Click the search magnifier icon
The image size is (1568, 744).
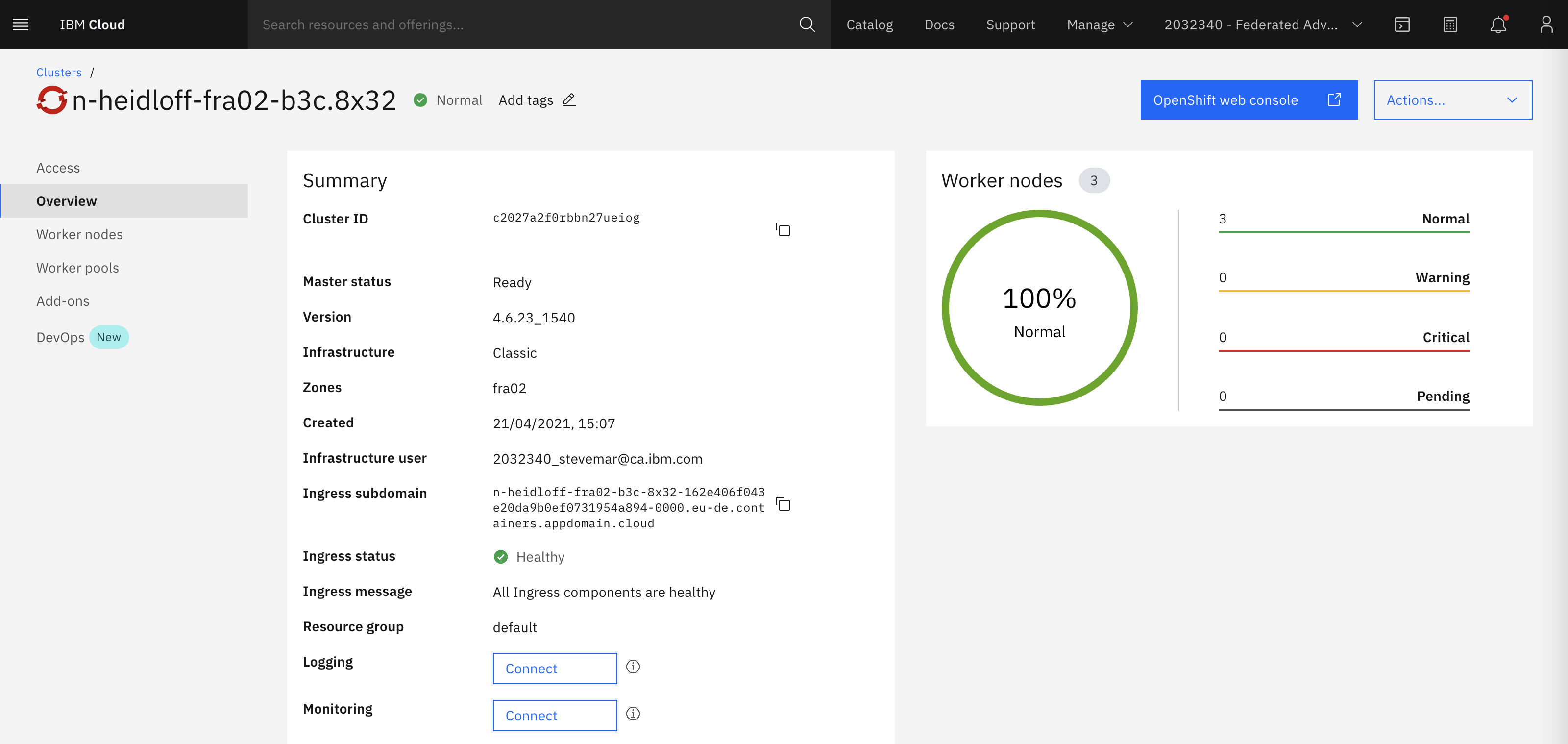tap(807, 25)
